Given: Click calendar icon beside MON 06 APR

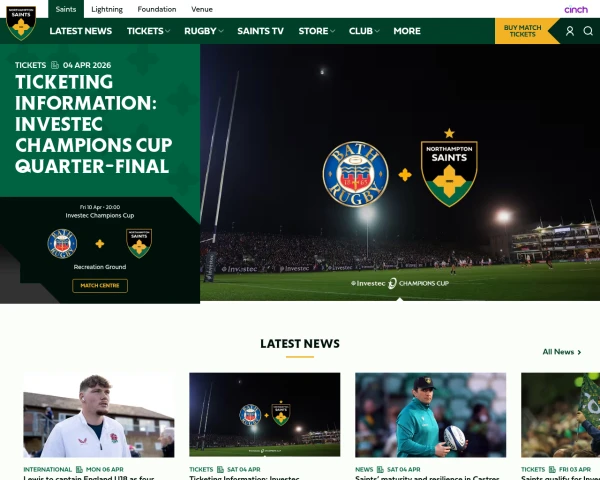Looking at the screenshot, I should coord(79,469).
